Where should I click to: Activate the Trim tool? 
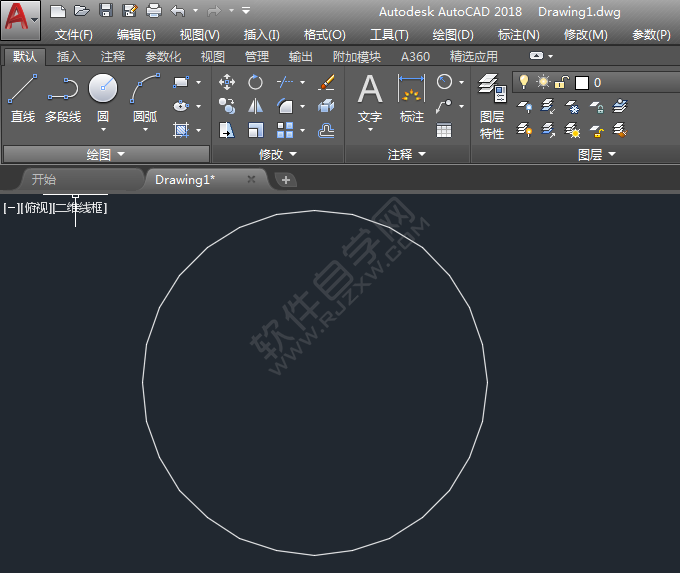pos(285,82)
